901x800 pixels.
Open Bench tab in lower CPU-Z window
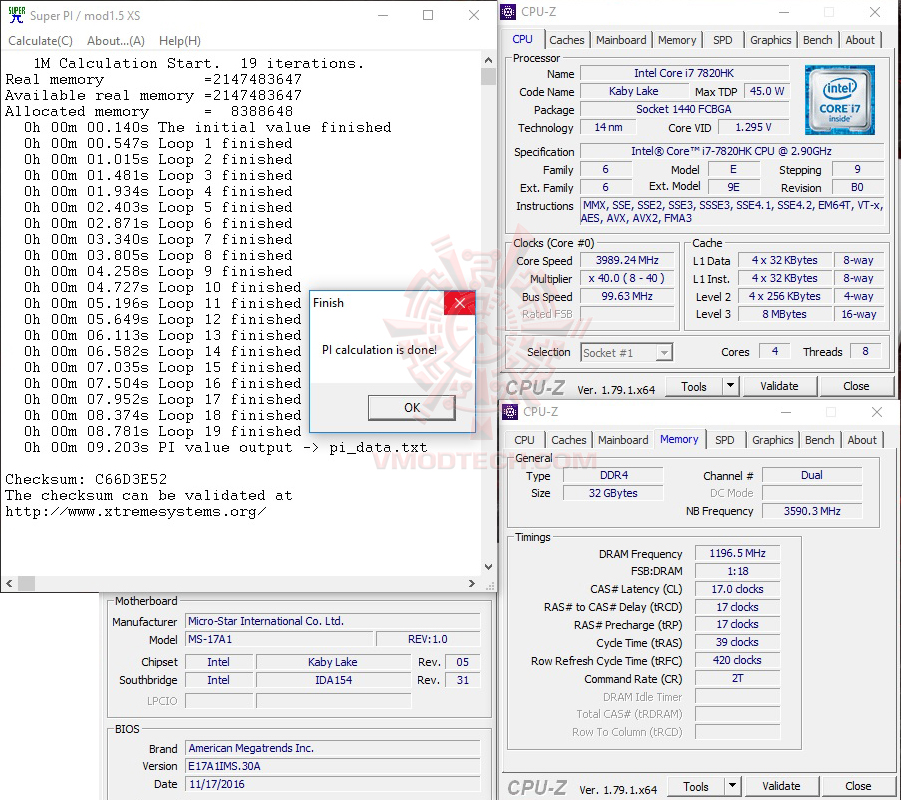coord(819,440)
